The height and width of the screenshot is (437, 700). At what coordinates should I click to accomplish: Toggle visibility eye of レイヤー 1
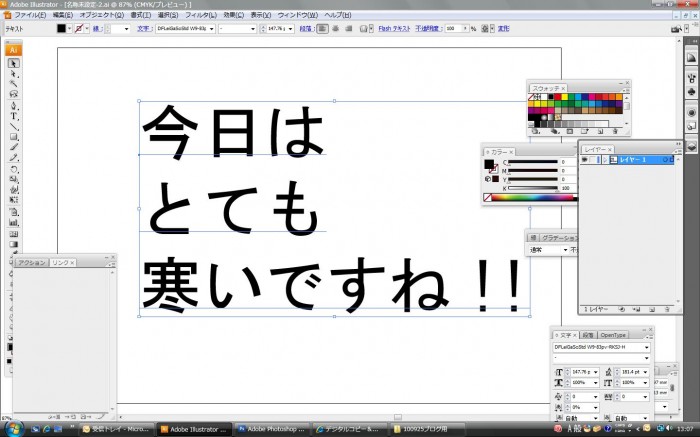[x=584, y=160]
